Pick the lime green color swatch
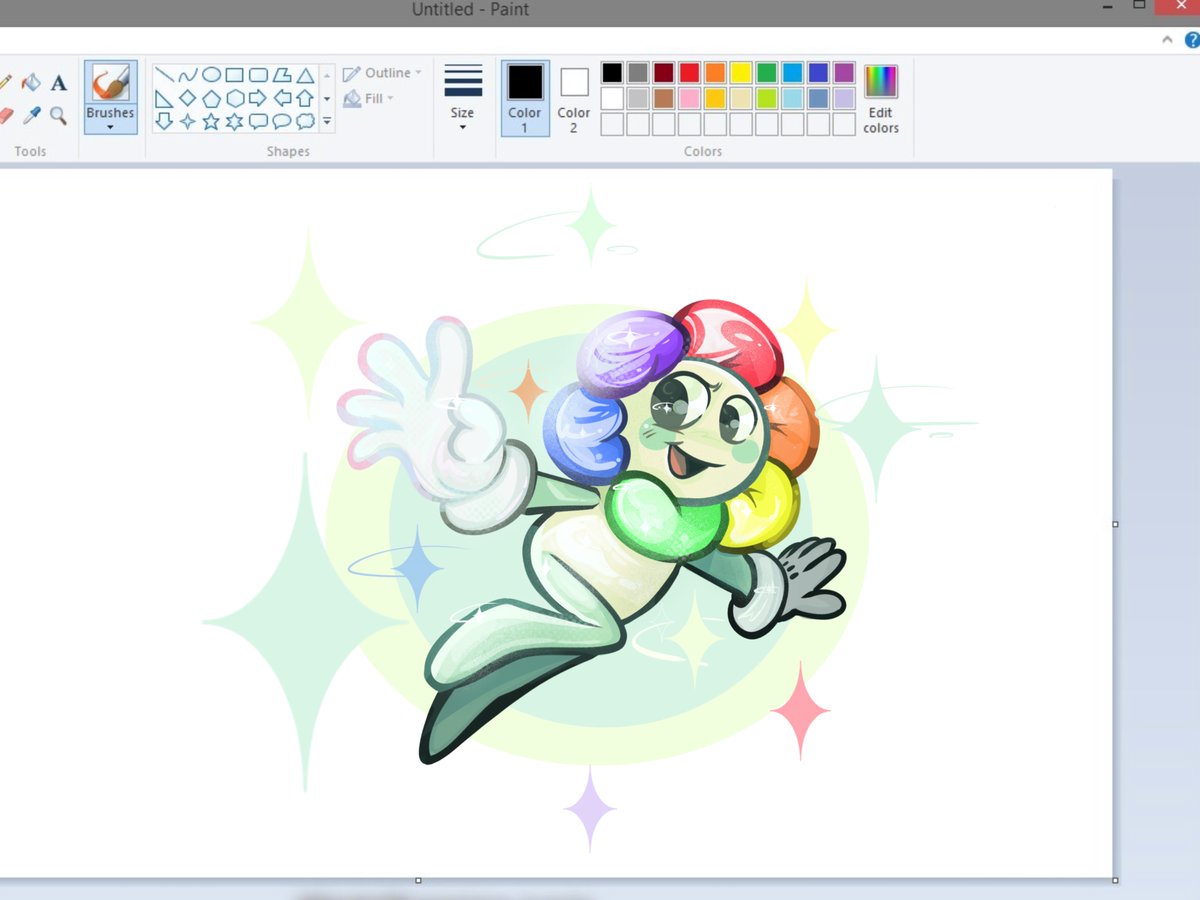The height and width of the screenshot is (900, 1200). (767, 98)
